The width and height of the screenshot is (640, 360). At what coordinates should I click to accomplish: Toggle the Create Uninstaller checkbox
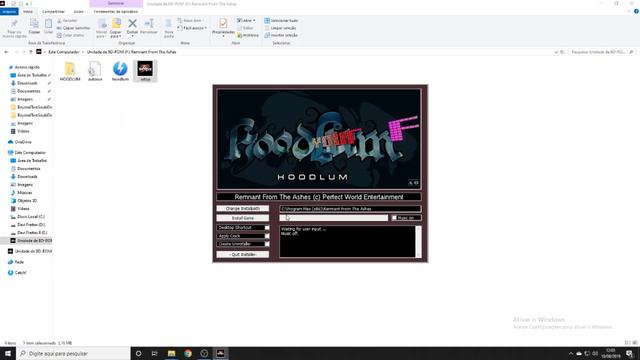267,244
